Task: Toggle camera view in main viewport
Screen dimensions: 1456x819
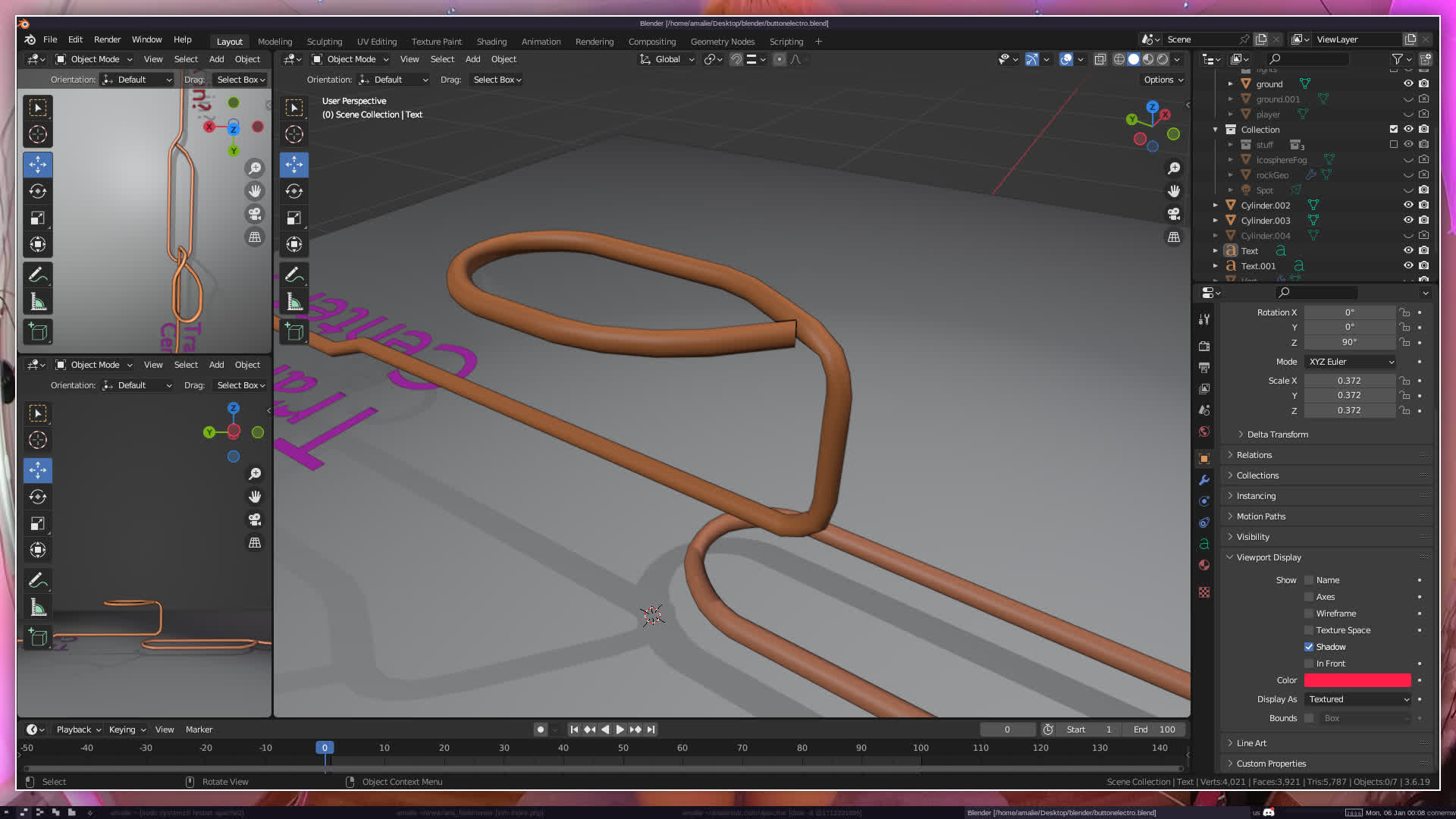Action: coord(1174,214)
